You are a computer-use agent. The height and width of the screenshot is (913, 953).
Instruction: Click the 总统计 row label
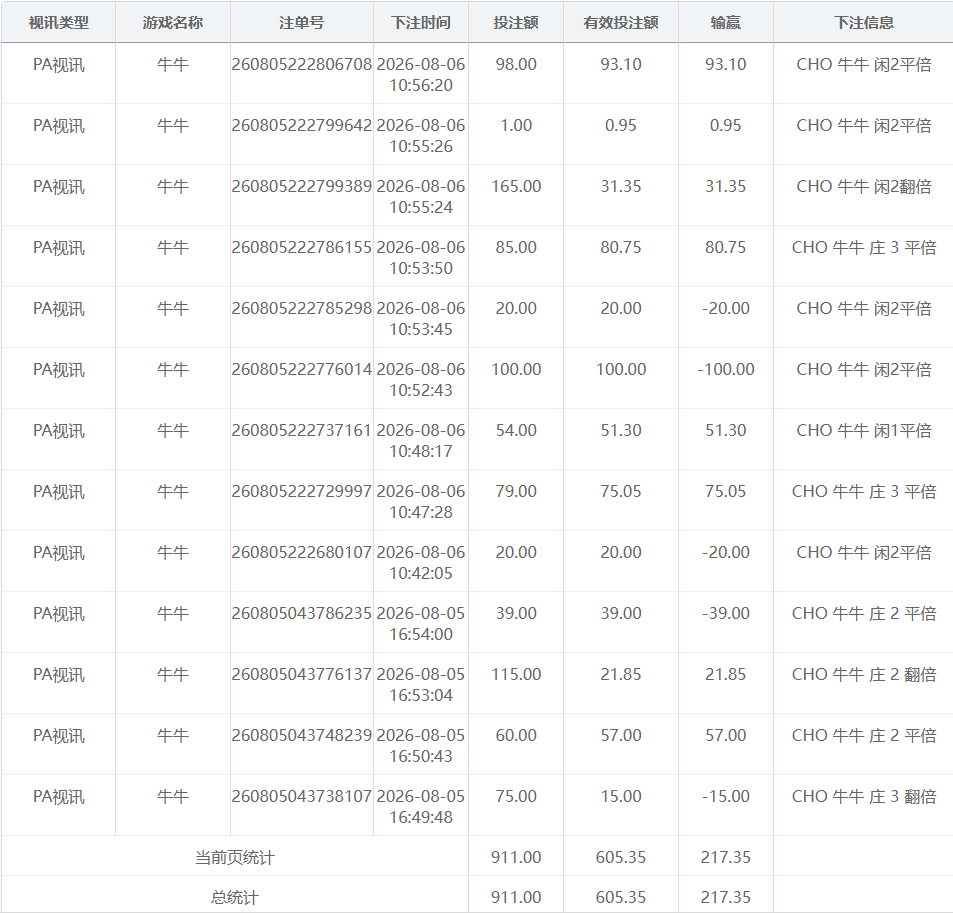235,897
